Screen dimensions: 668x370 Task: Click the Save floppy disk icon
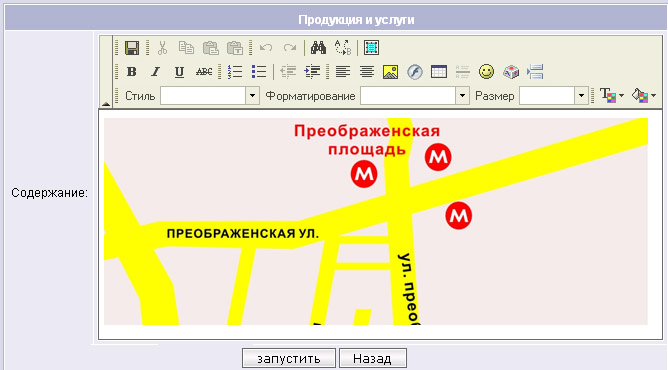(x=132, y=48)
